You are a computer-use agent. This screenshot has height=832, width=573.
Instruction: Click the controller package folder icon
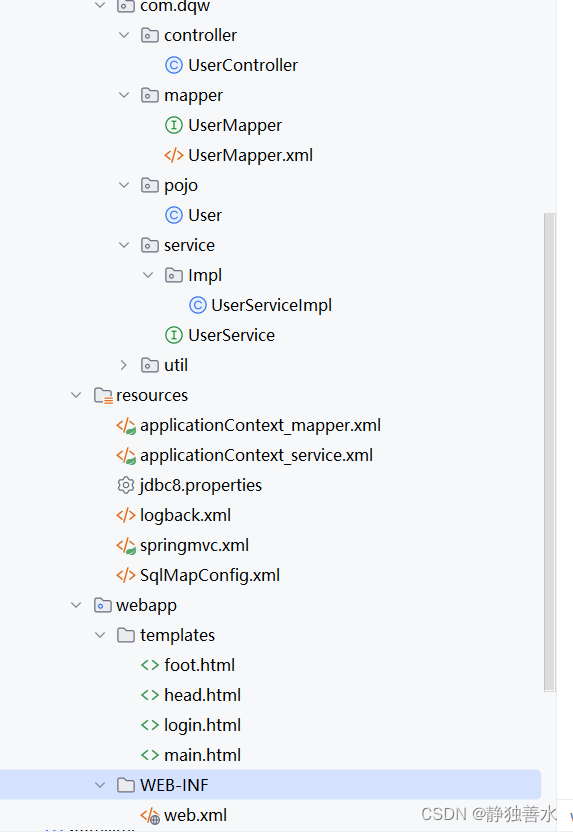(x=150, y=36)
